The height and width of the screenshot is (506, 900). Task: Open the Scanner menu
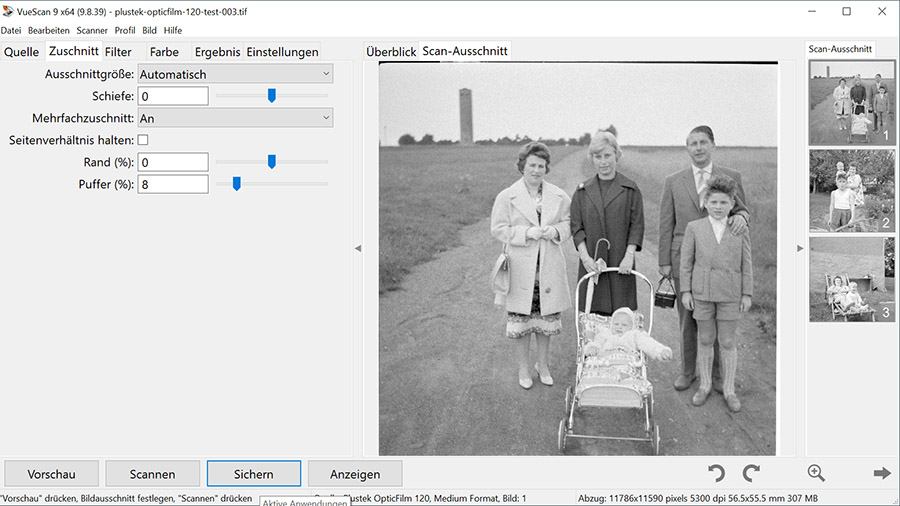click(92, 31)
